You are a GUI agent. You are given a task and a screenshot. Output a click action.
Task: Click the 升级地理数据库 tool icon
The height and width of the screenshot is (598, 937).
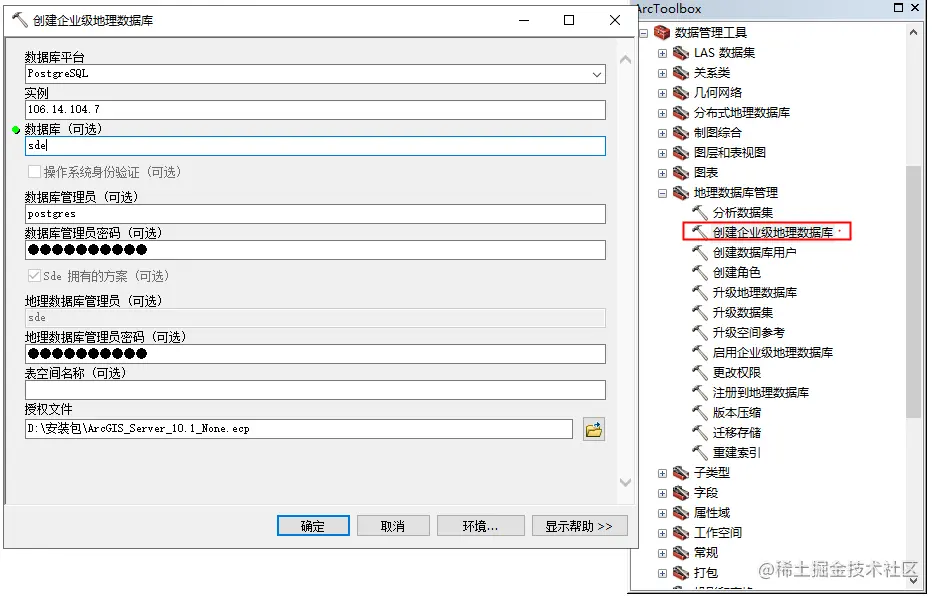pos(700,293)
